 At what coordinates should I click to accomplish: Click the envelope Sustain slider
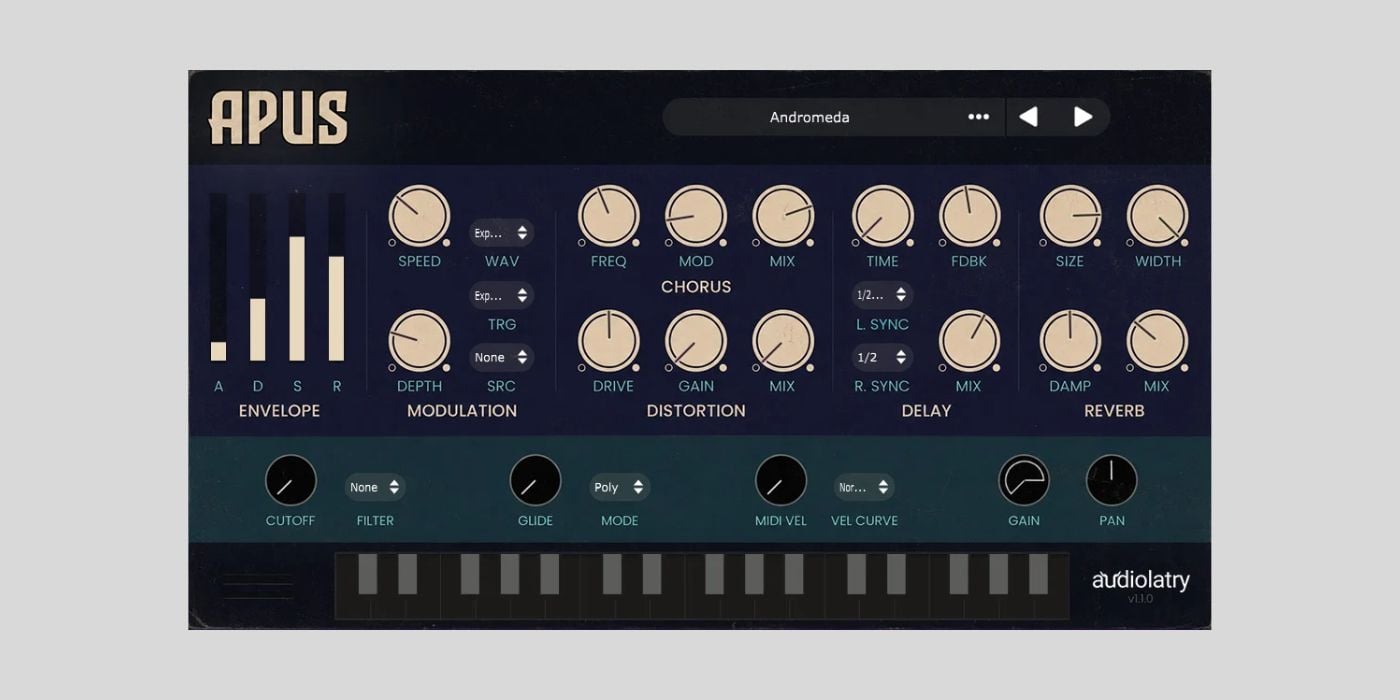point(297,277)
